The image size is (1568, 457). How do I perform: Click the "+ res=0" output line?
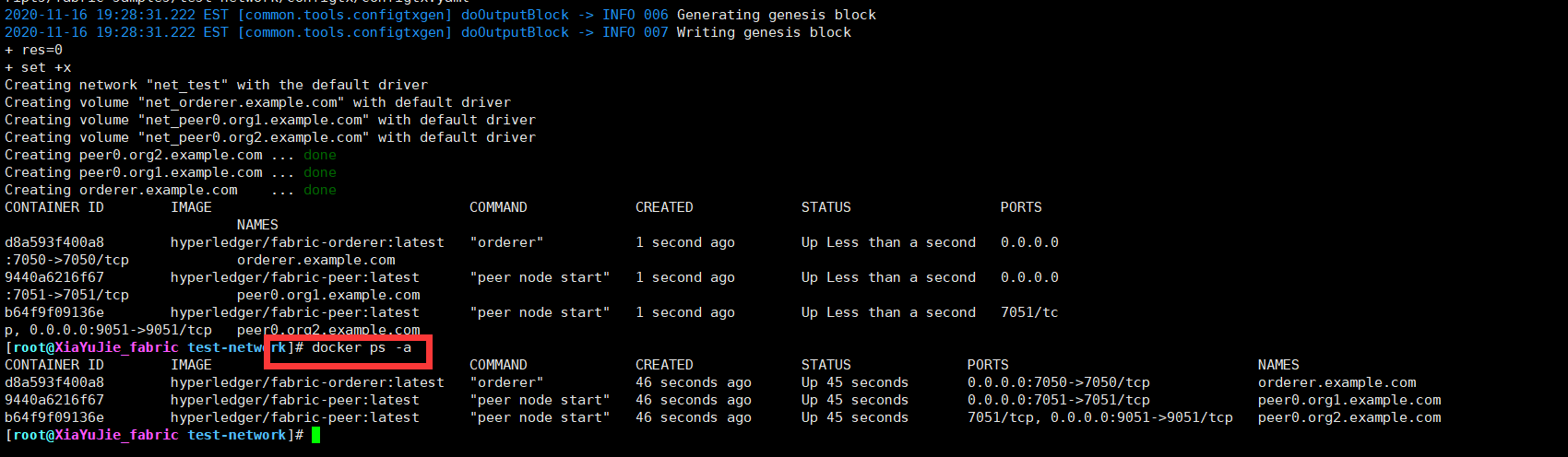click(x=34, y=50)
